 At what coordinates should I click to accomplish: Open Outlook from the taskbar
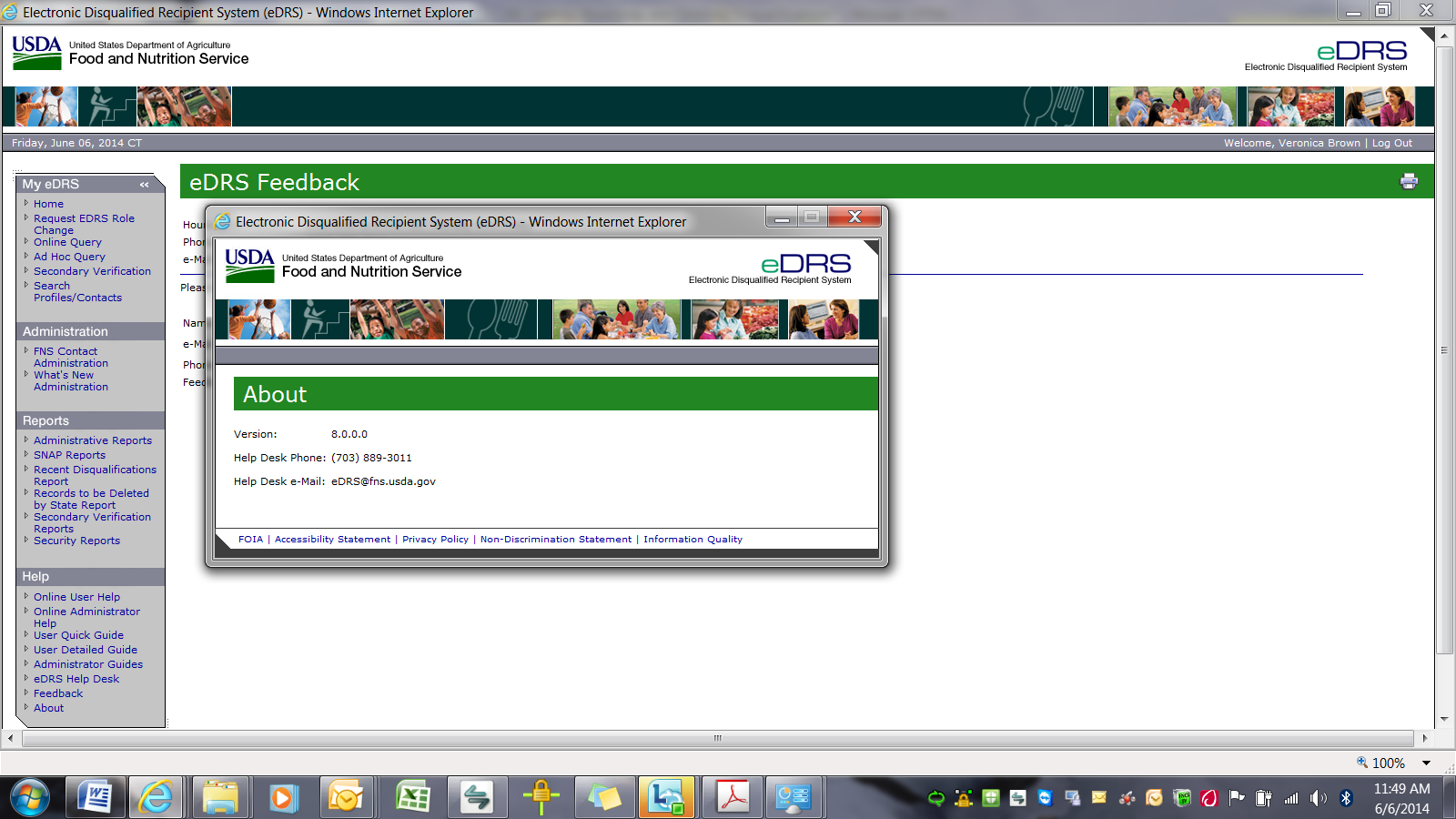(346, 798)
